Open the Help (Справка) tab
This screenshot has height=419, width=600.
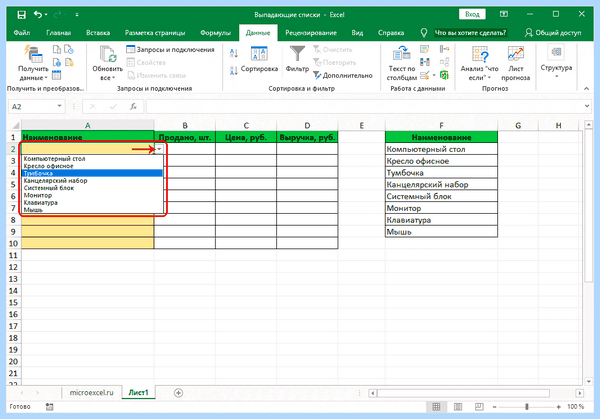coord(391,33)
